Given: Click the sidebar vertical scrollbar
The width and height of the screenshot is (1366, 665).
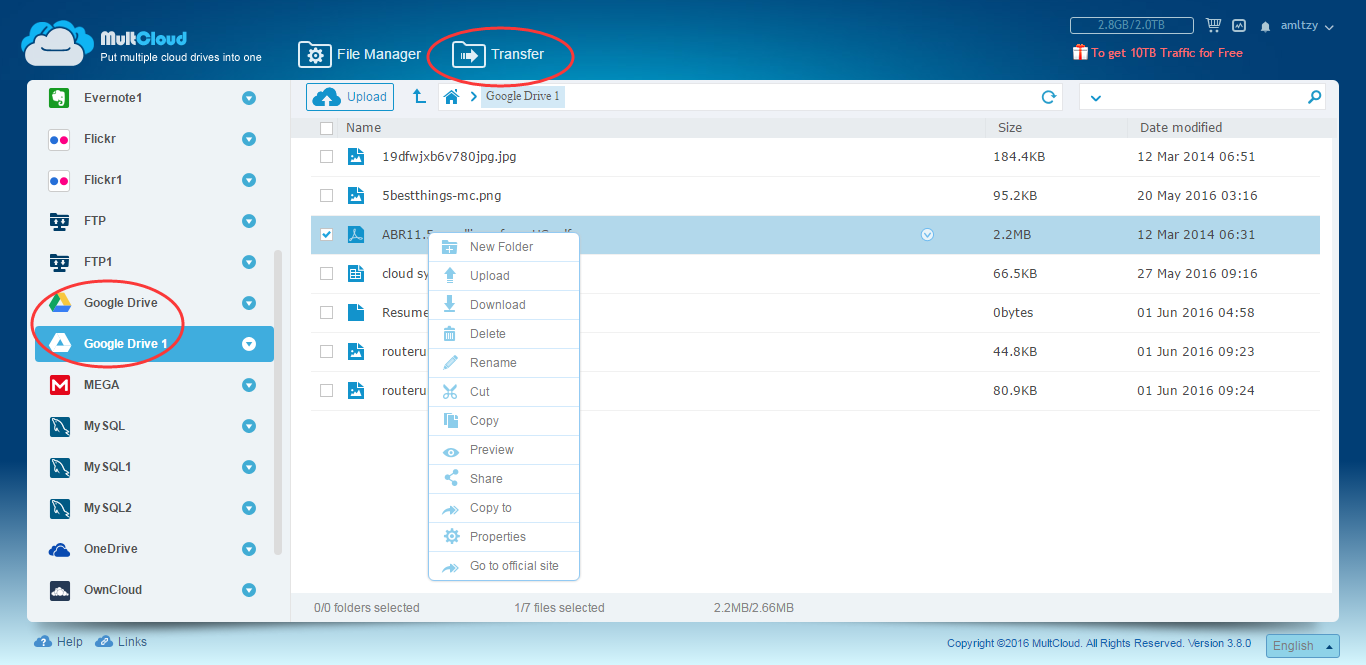Looking at the screenshot, I should pos(278,402).
